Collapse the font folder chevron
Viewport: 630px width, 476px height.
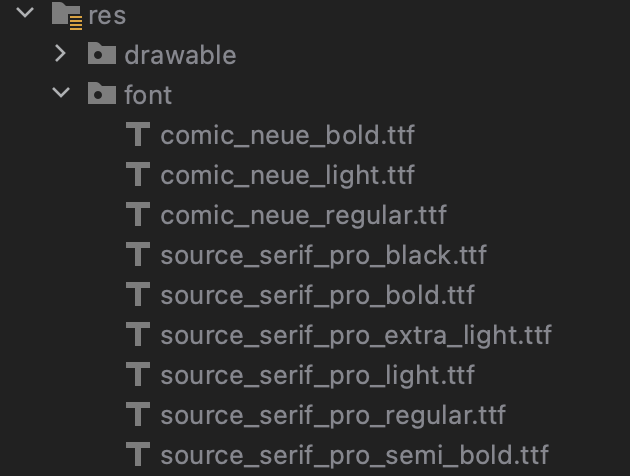[61, 92]
